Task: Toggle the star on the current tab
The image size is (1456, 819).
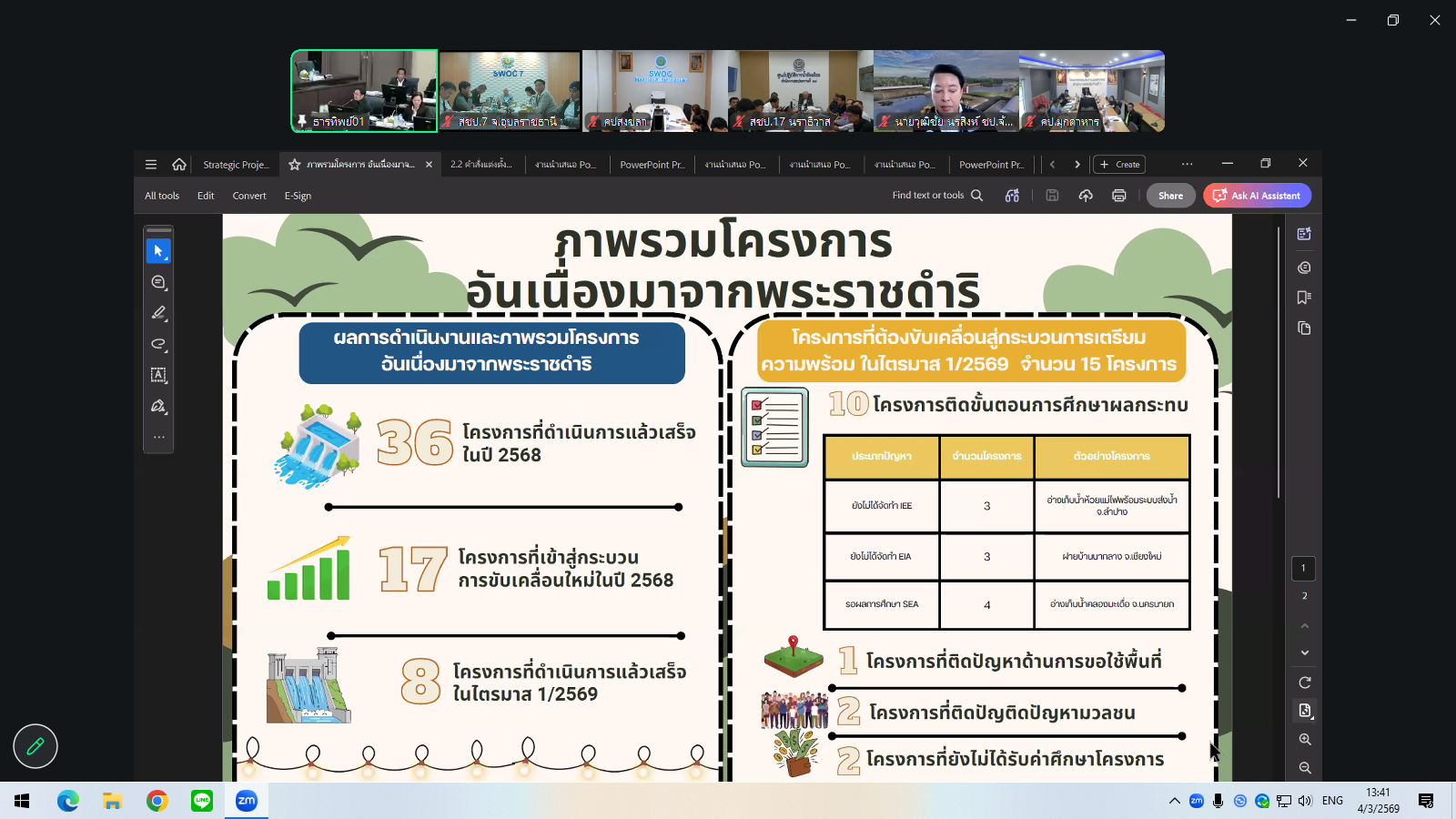Action: point(294,165)
